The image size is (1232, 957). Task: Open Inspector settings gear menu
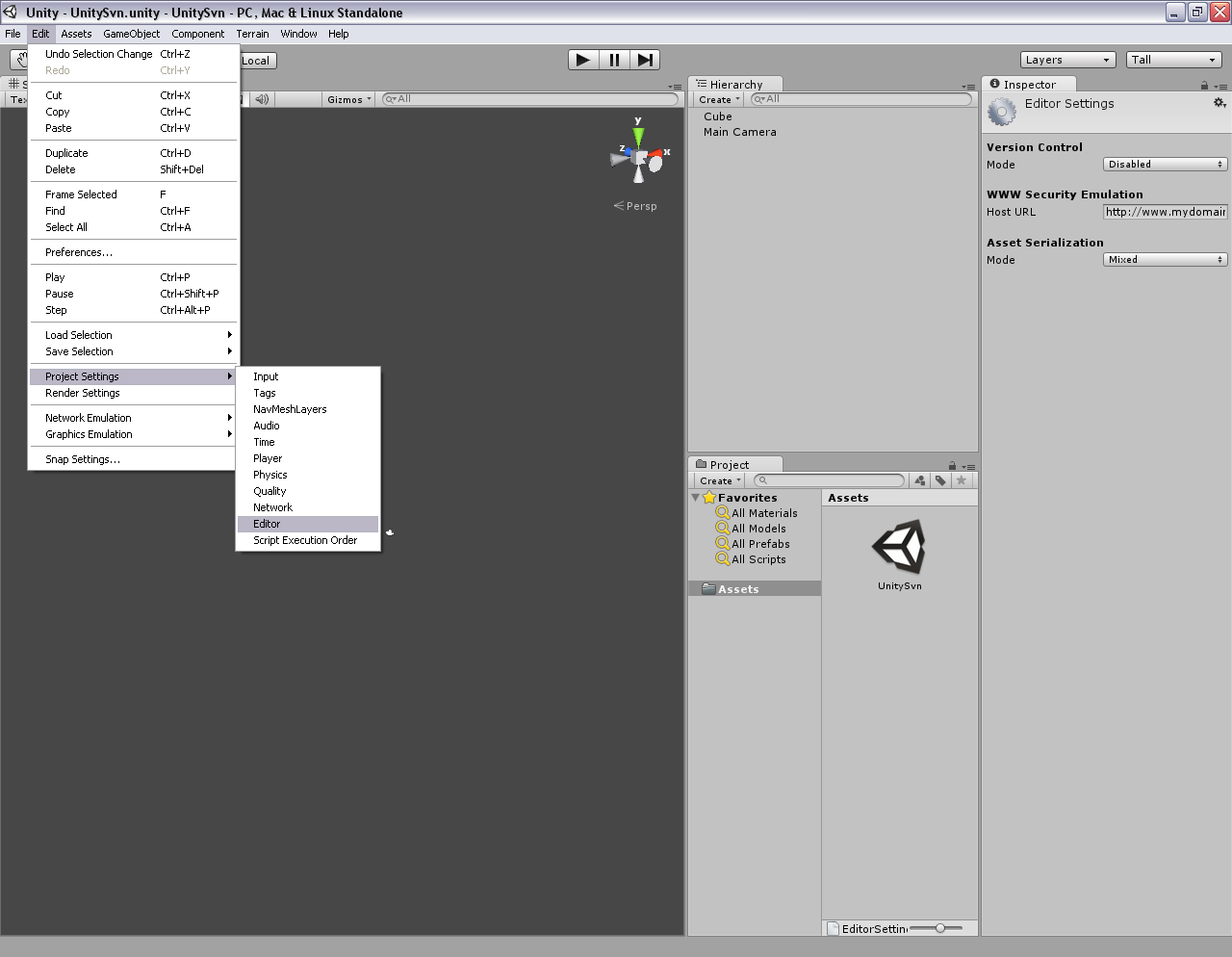click(1219, 103)
